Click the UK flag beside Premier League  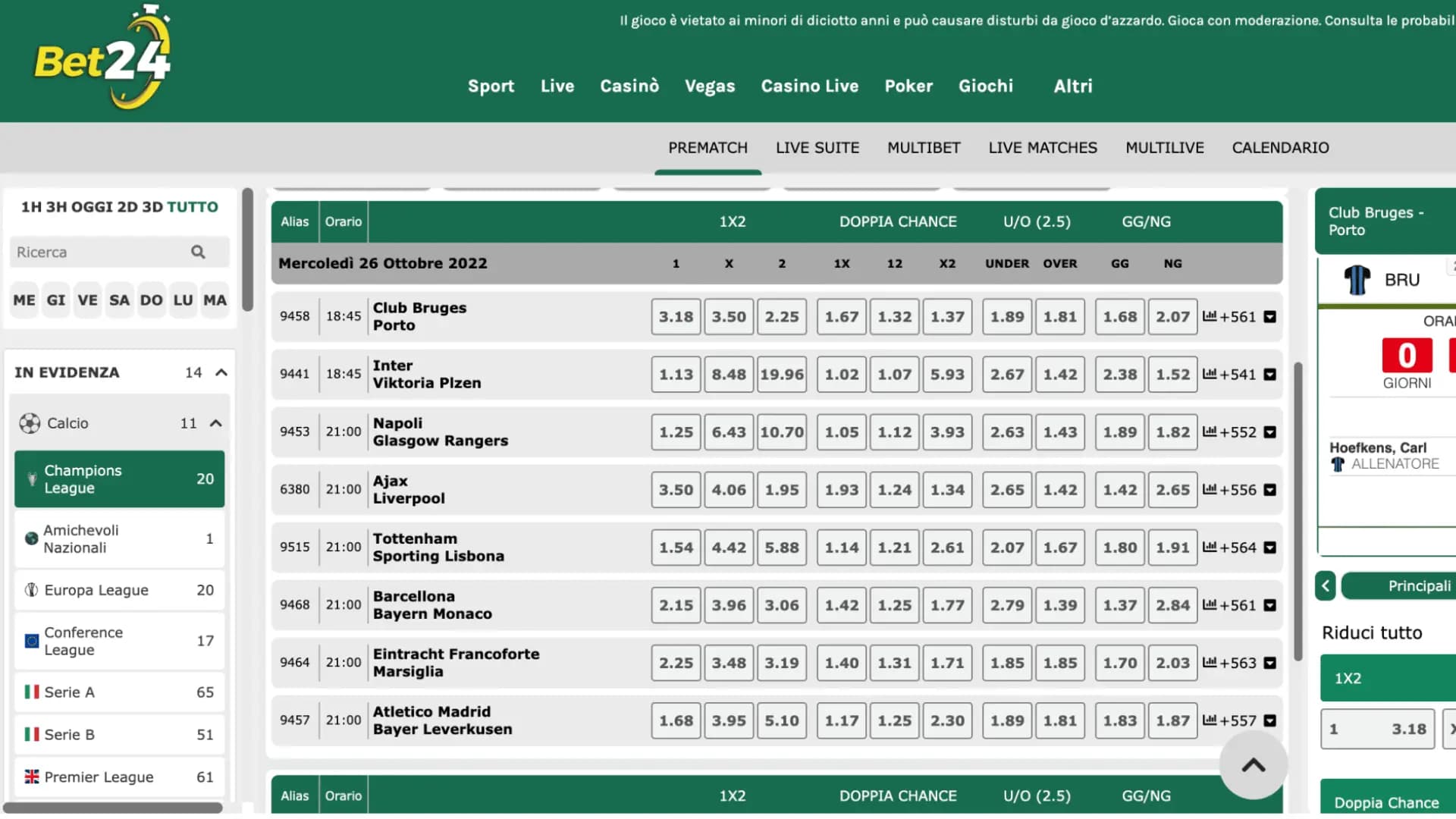(31, 777)
